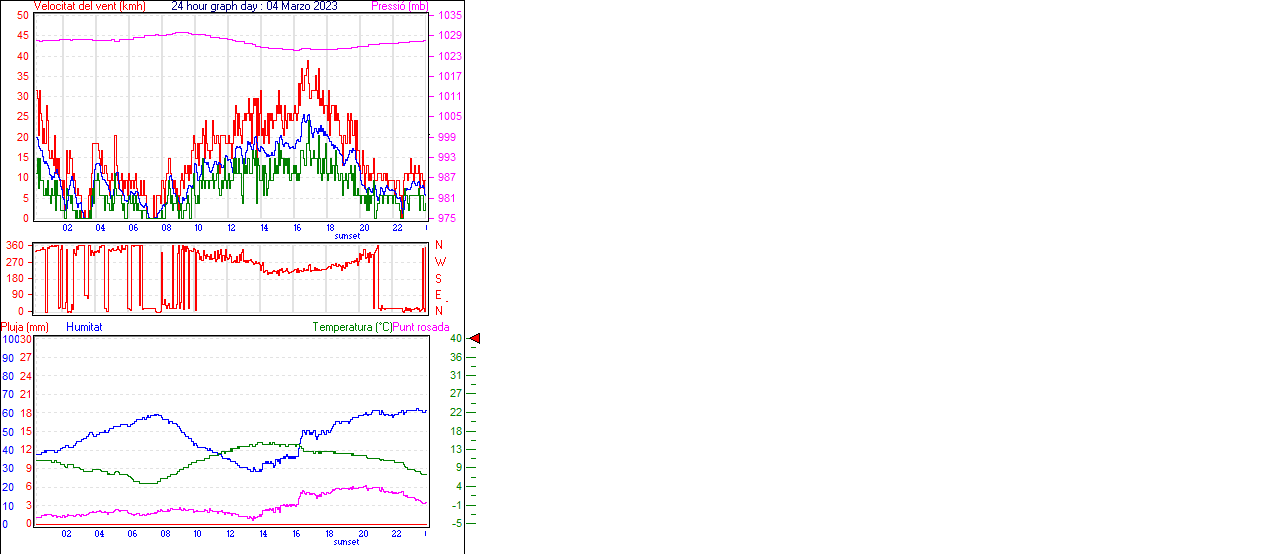Click the 'Temperatura (°C)' legend label
This screenshot has width=1280, height=554.
(352, 327)
